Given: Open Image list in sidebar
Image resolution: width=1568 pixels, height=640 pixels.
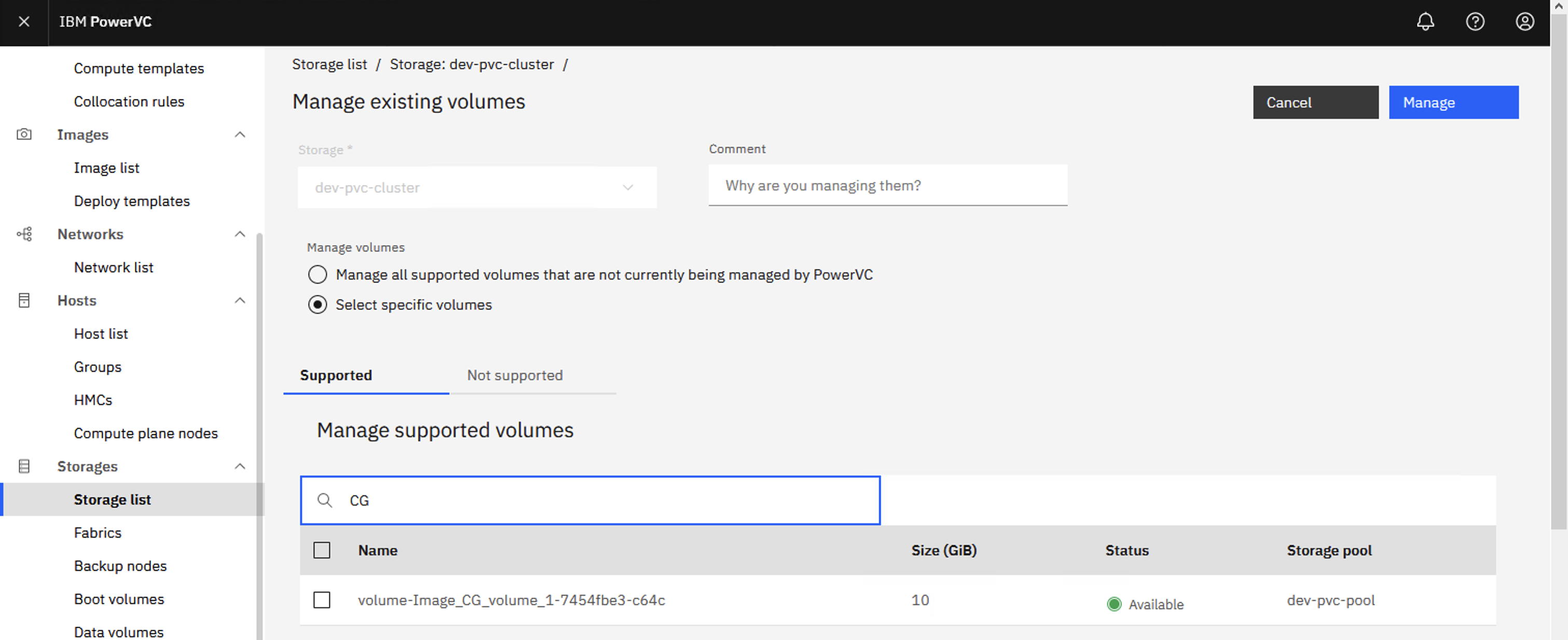Looking at the screenshot, I should tap(106, 168).
